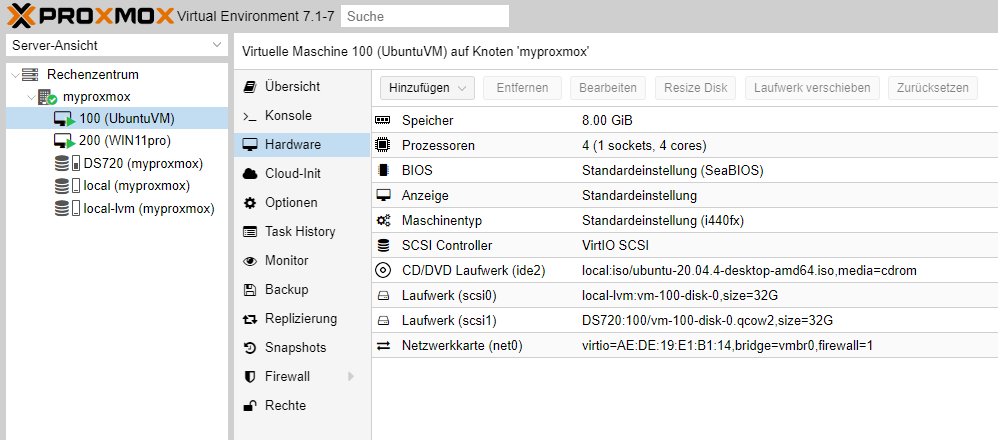Click the Konsole terminal icon
998x440 pixels.
[x=250, y=116]
